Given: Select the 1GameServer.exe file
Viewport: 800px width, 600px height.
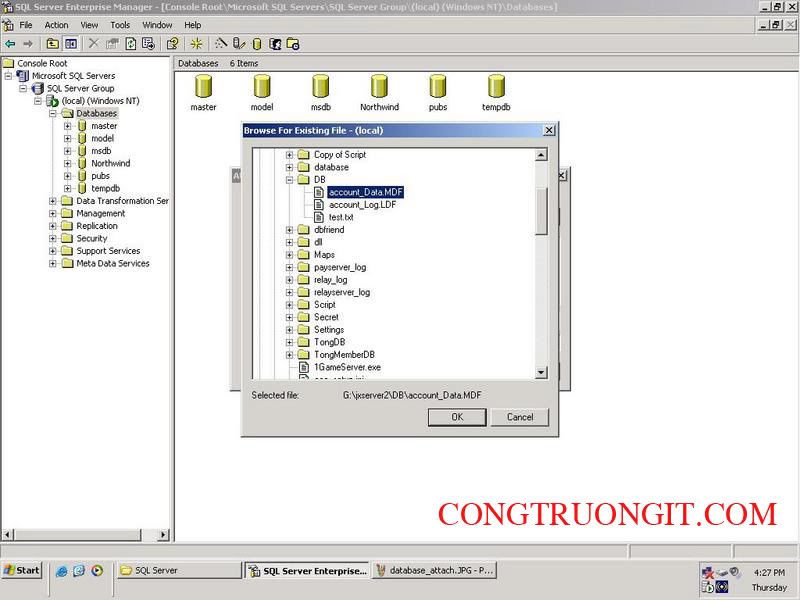Looking at the screenshot, I should 347,367.
